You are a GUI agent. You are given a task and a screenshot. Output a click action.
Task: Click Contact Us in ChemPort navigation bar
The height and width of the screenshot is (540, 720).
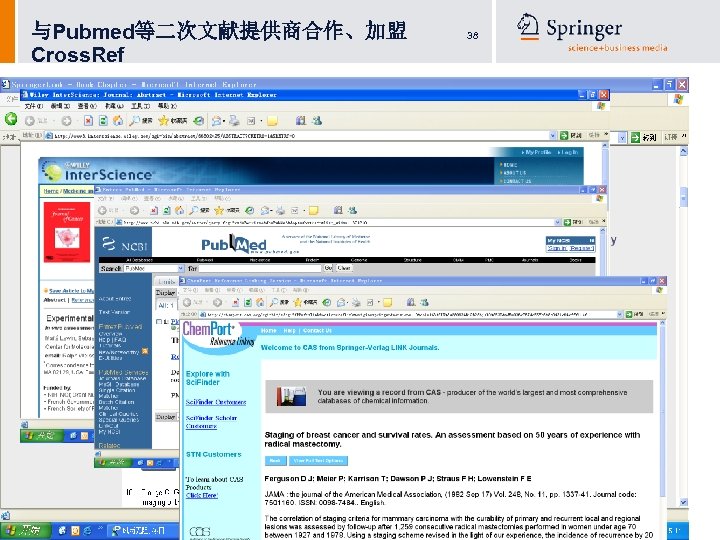(317, 331)
